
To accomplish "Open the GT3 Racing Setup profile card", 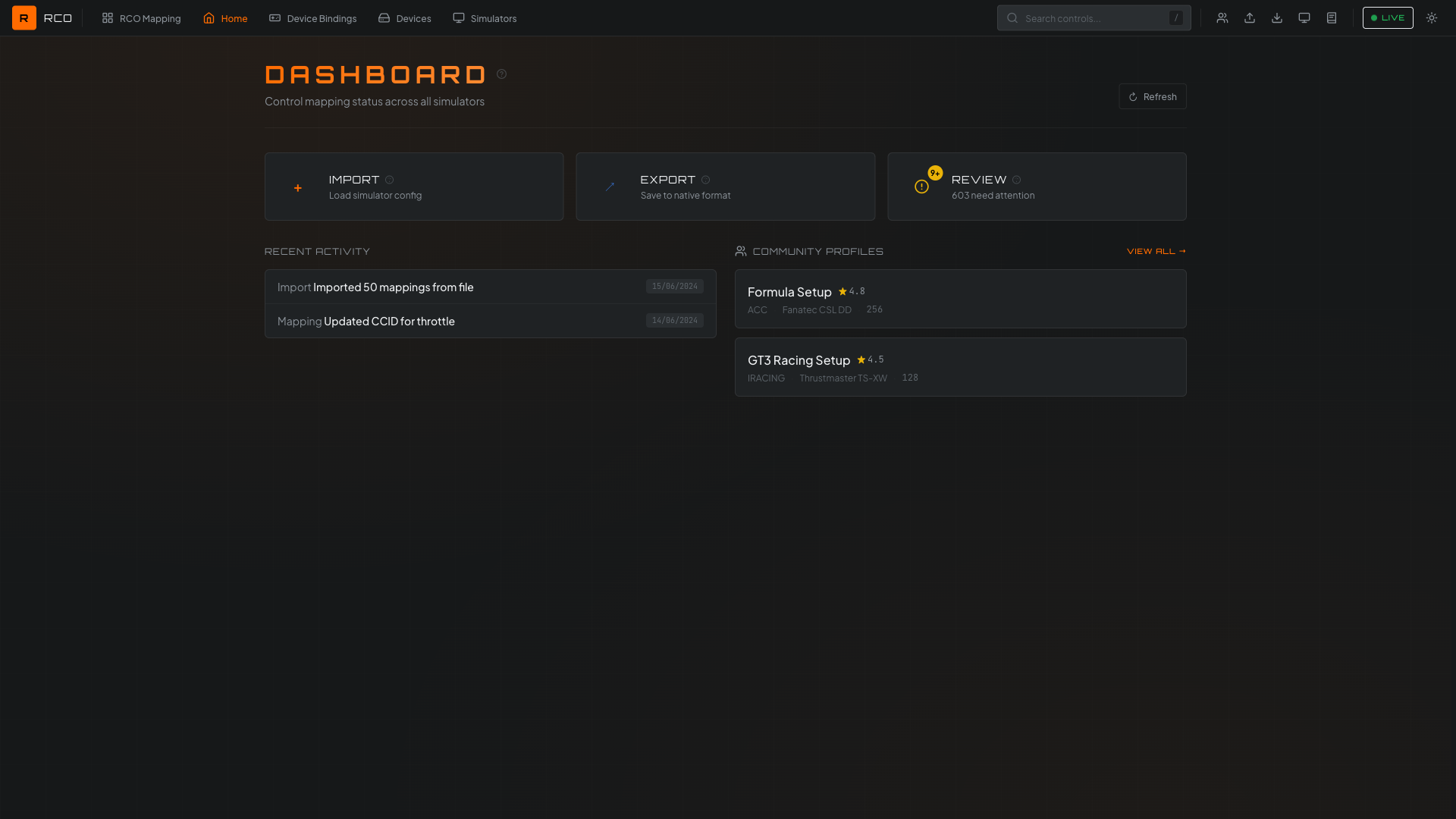I will (961, 367).
